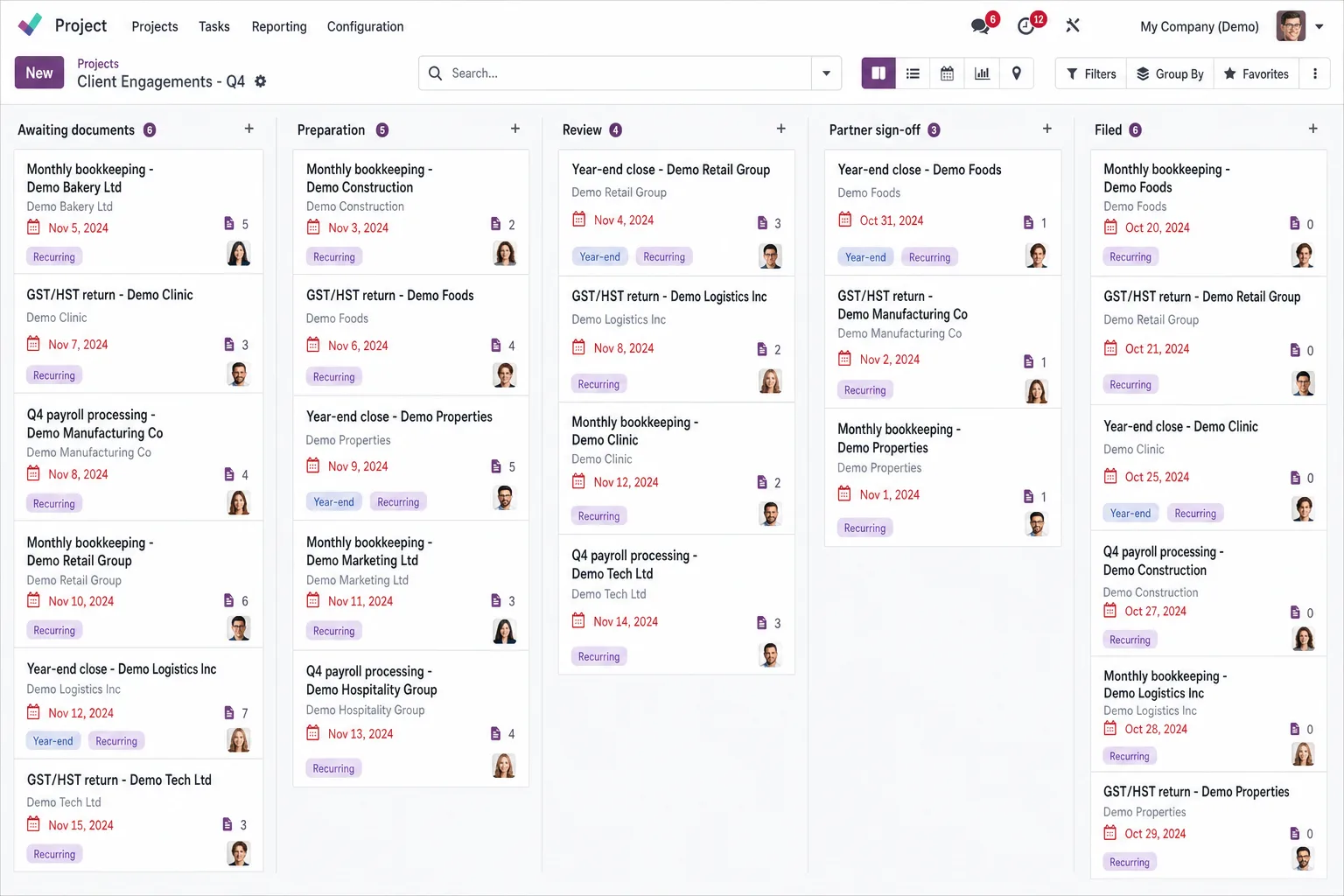The image size is (1344, 896).
Task: Click the Nov 7, 2024 deadline on Demo Clinic card
Action: coord(78,345)
